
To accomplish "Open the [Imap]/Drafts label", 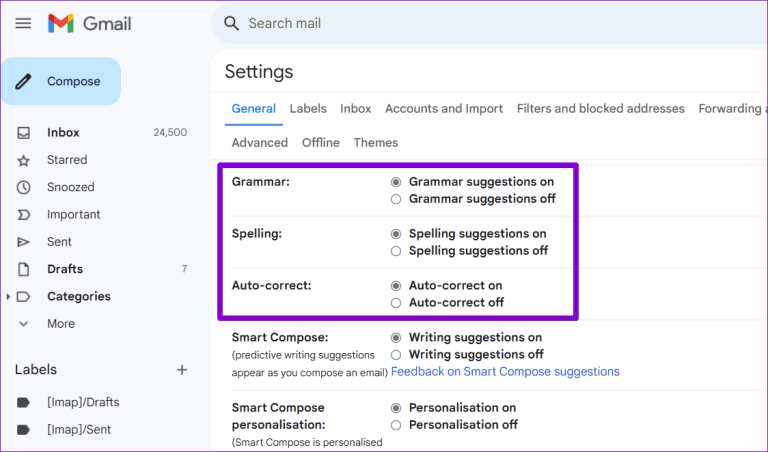I will 83,402.
